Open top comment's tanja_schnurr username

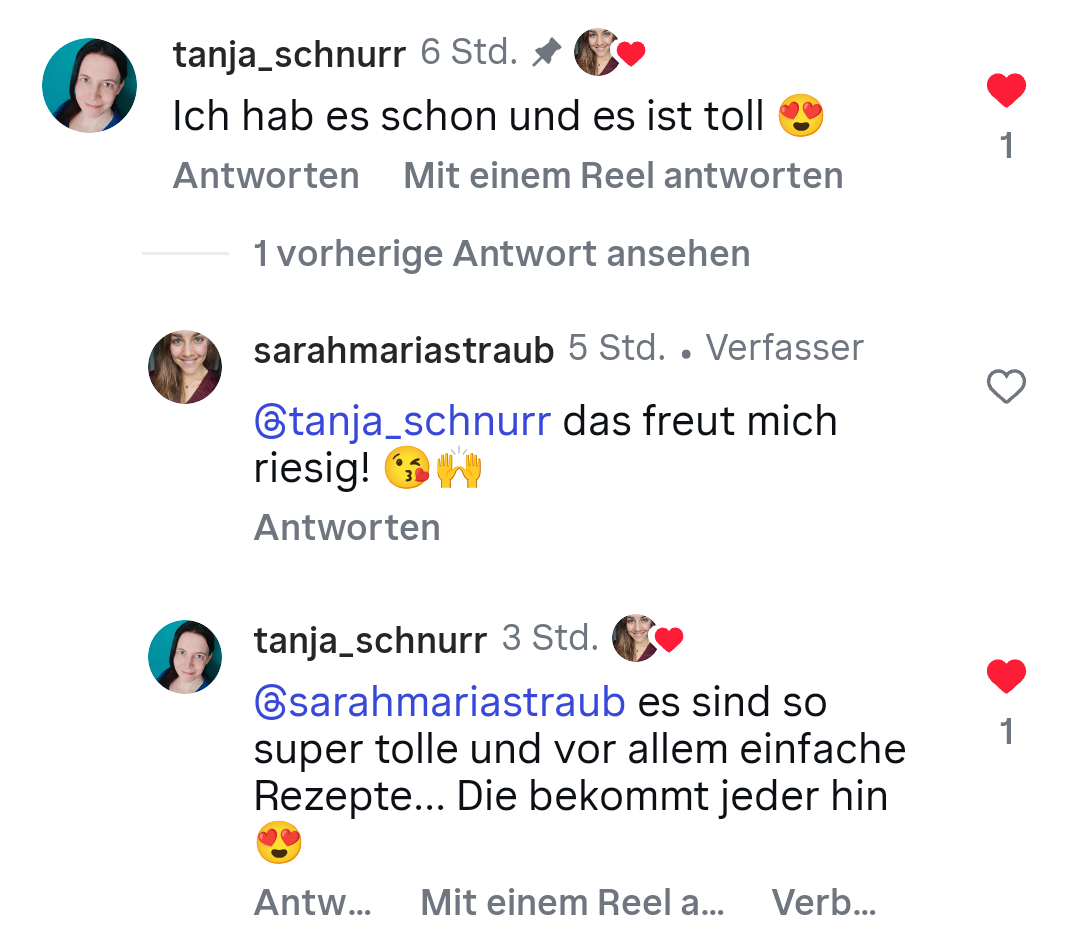289,55
